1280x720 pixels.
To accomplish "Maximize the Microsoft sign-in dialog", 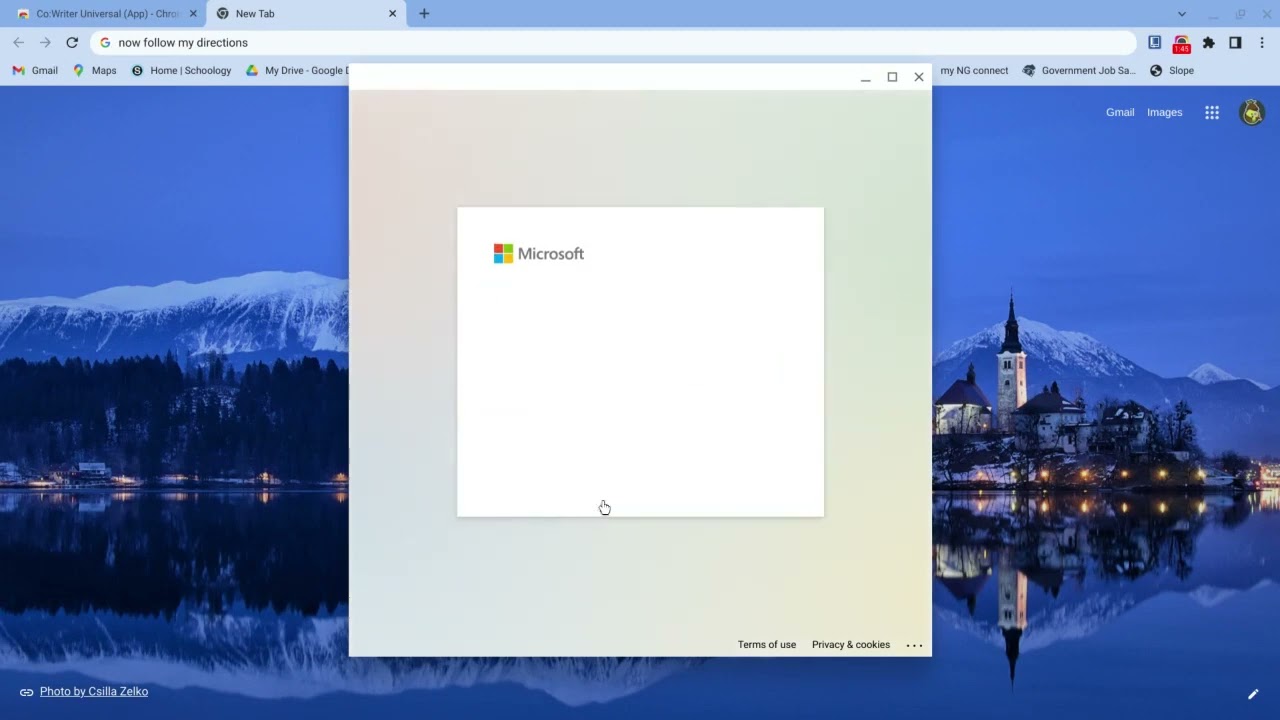I will (892, 77).
